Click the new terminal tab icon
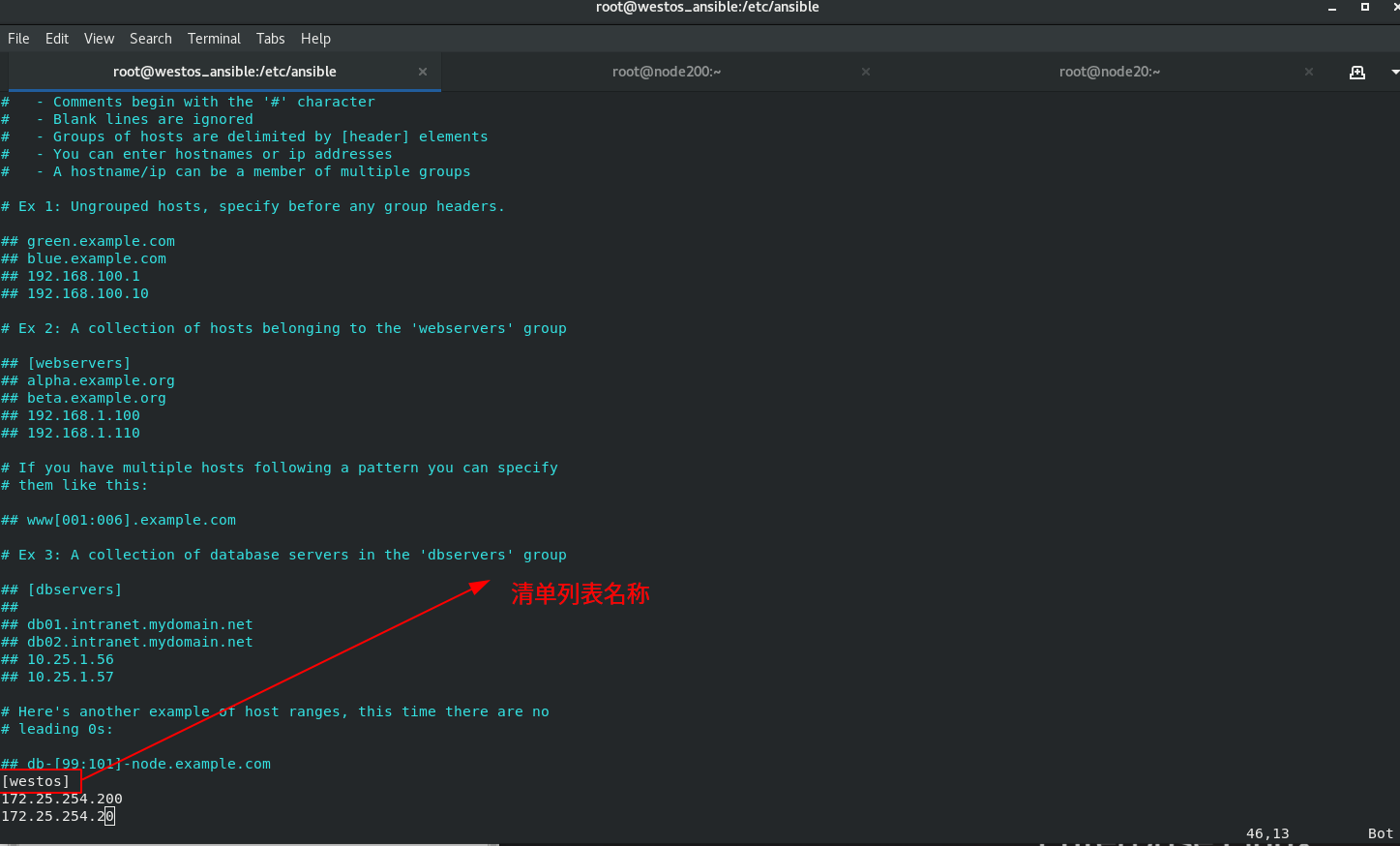The height and width of the screenshot is (846, 1400). [1357, 72]
